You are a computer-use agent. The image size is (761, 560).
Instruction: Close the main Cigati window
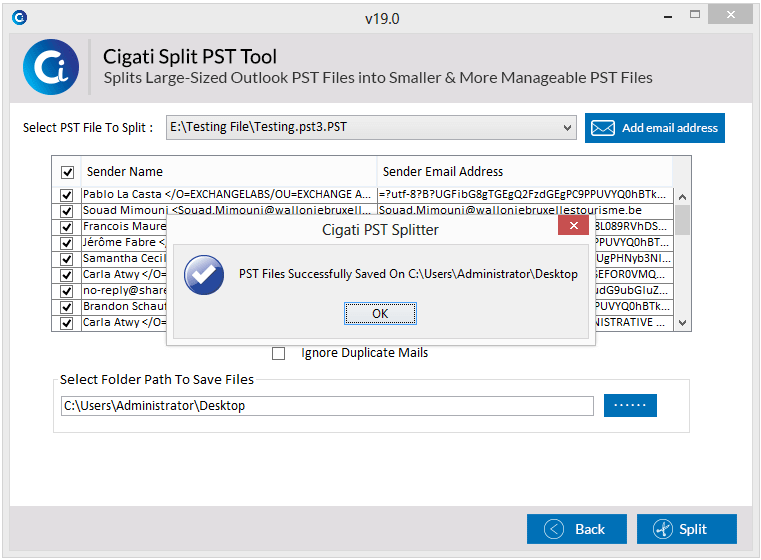point(730,15)
